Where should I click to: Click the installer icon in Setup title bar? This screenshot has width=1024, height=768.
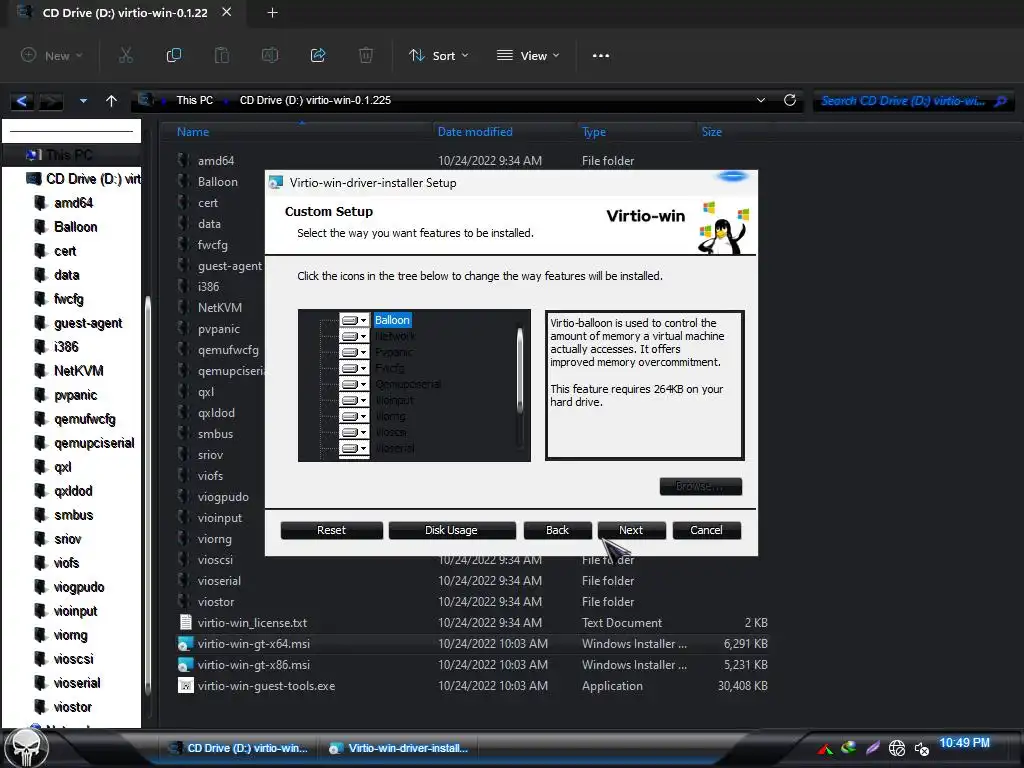tap(276, 183)
